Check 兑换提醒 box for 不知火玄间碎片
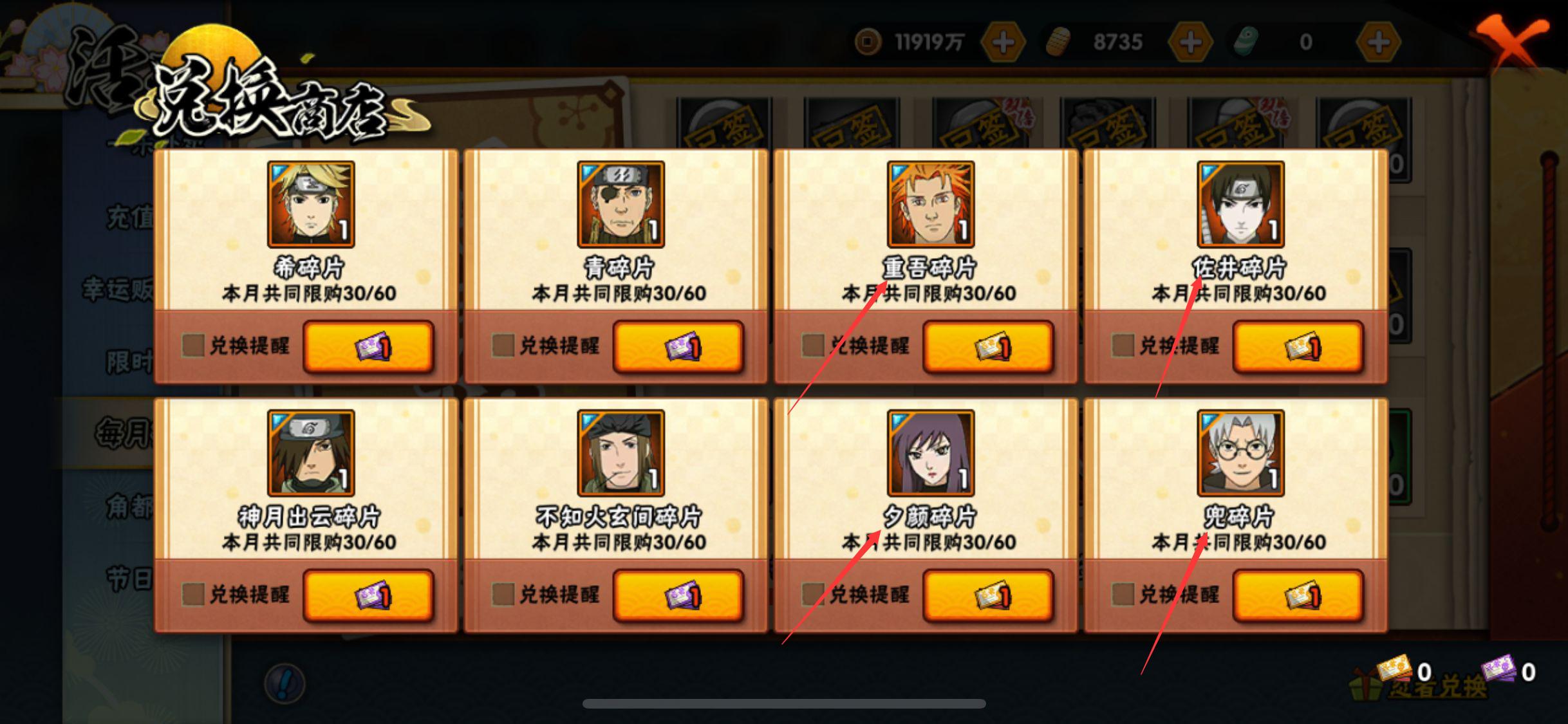1568x724 pixels. coord(503,594)
